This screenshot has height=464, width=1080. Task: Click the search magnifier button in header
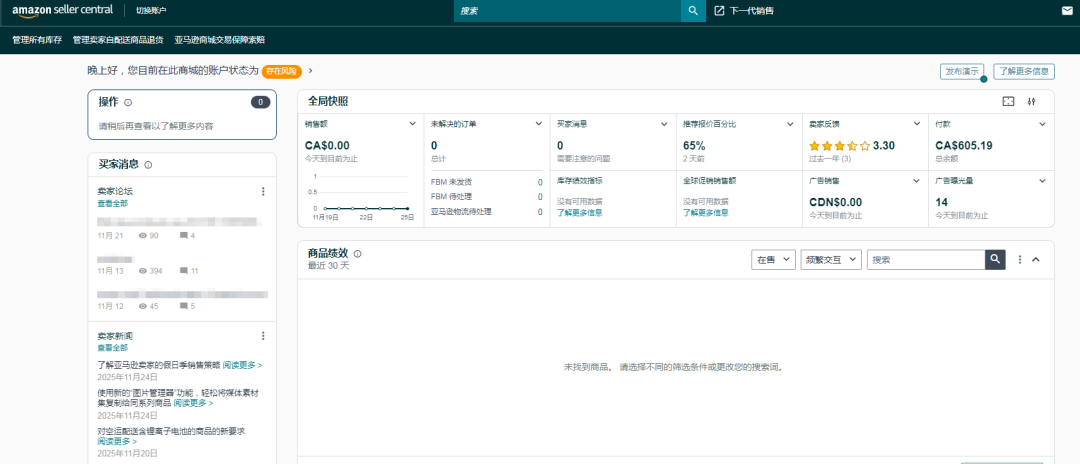click(693, 10)
